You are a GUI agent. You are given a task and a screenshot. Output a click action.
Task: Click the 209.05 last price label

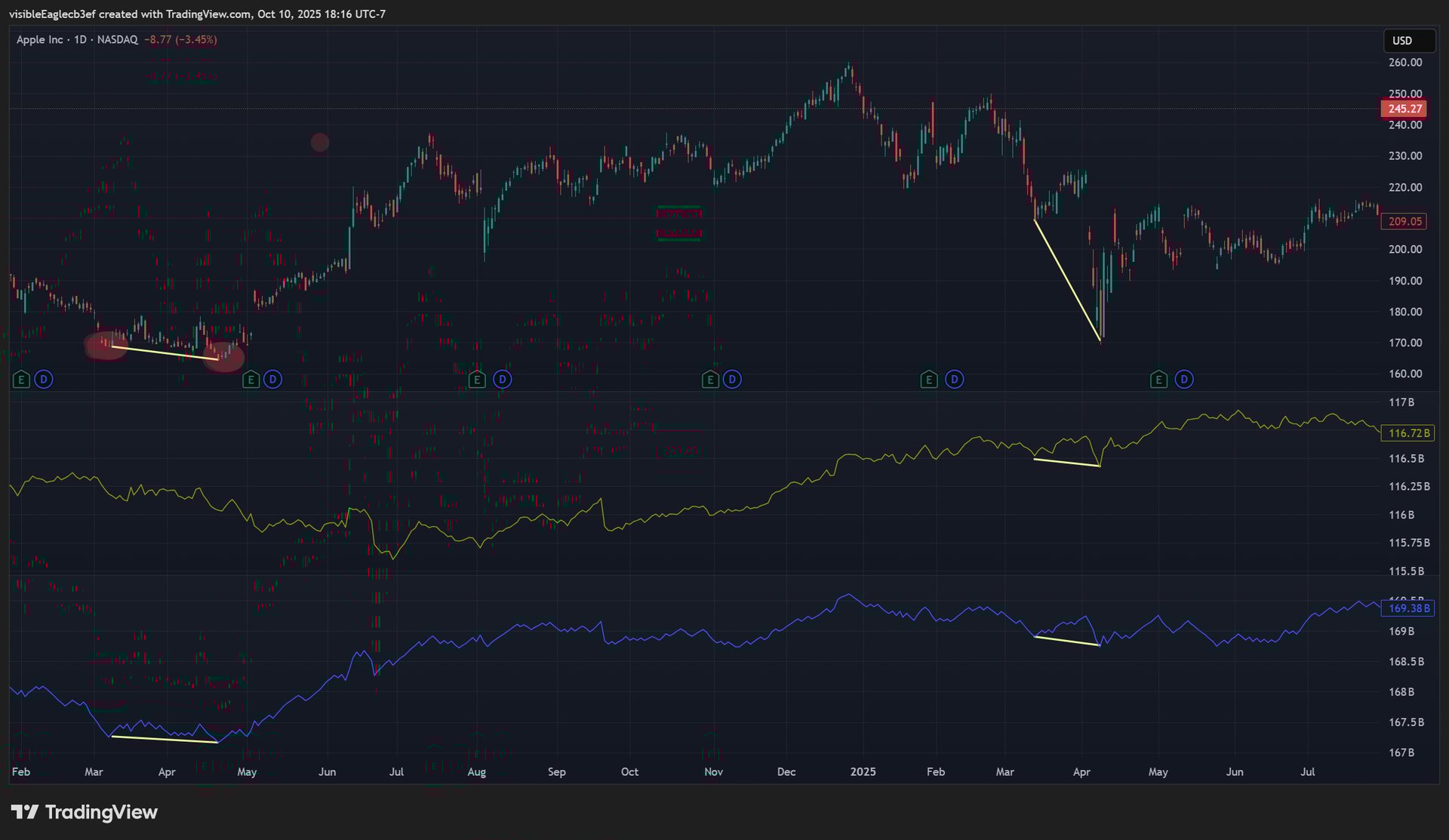pyautogui.click(x=1404, y=222)
